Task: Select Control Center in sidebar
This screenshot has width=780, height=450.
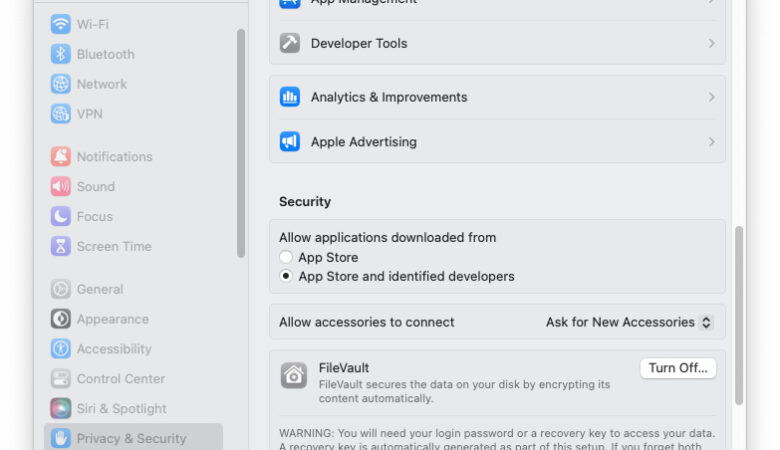Action: coord(133,378)
